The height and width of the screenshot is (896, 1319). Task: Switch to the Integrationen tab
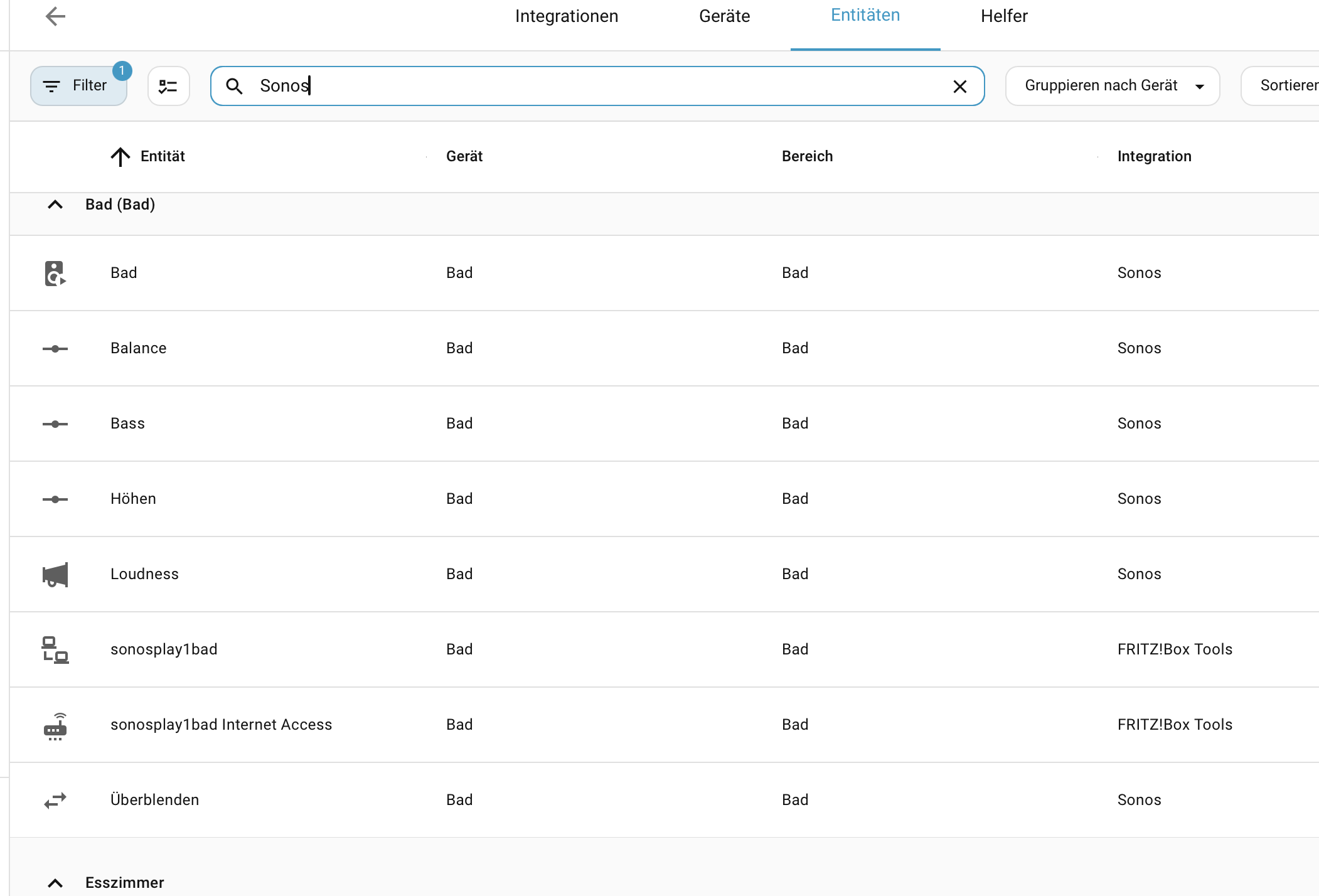566,16
